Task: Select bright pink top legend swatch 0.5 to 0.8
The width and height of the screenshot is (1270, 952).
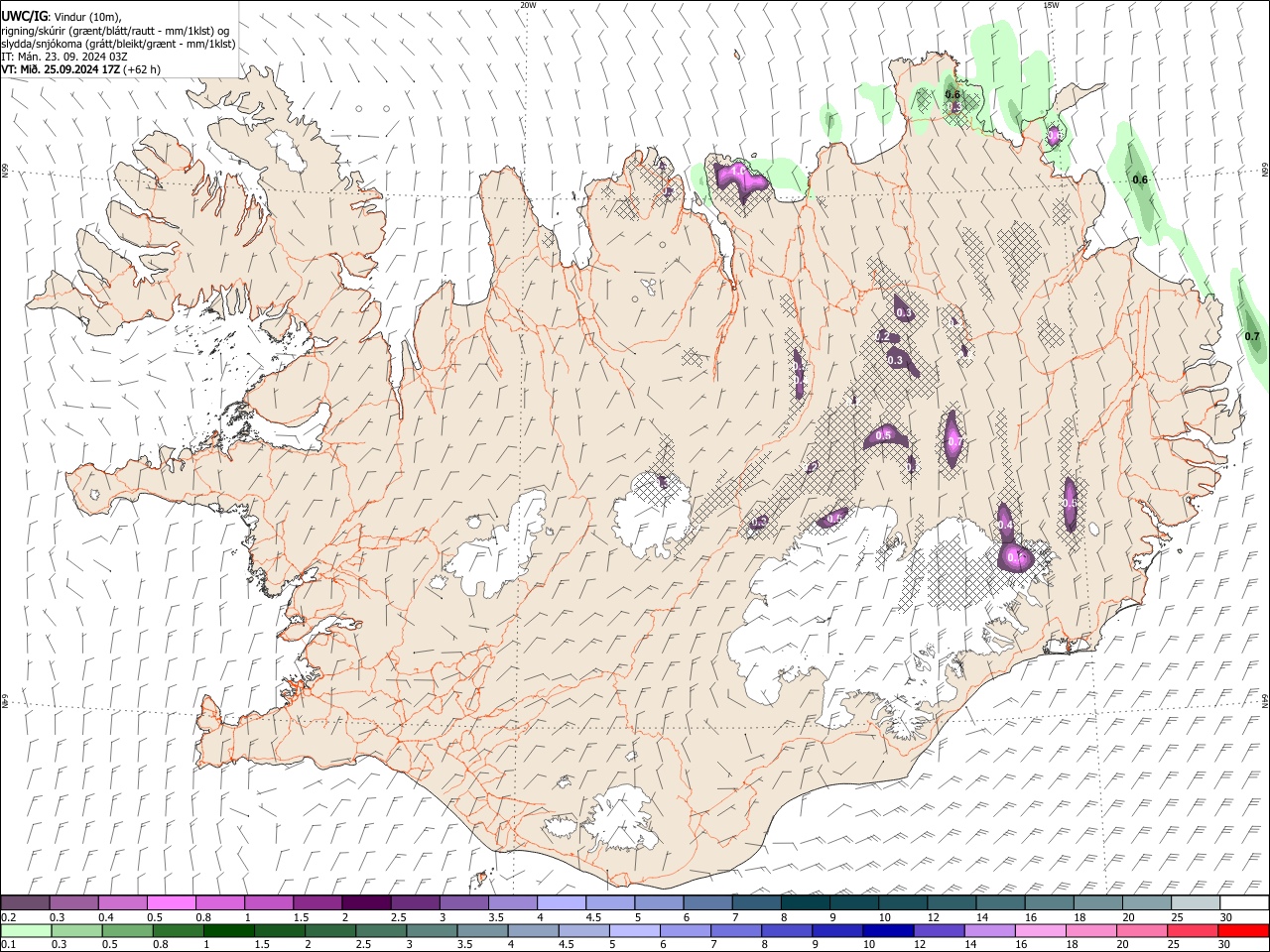Action: [x=171, y=902]
